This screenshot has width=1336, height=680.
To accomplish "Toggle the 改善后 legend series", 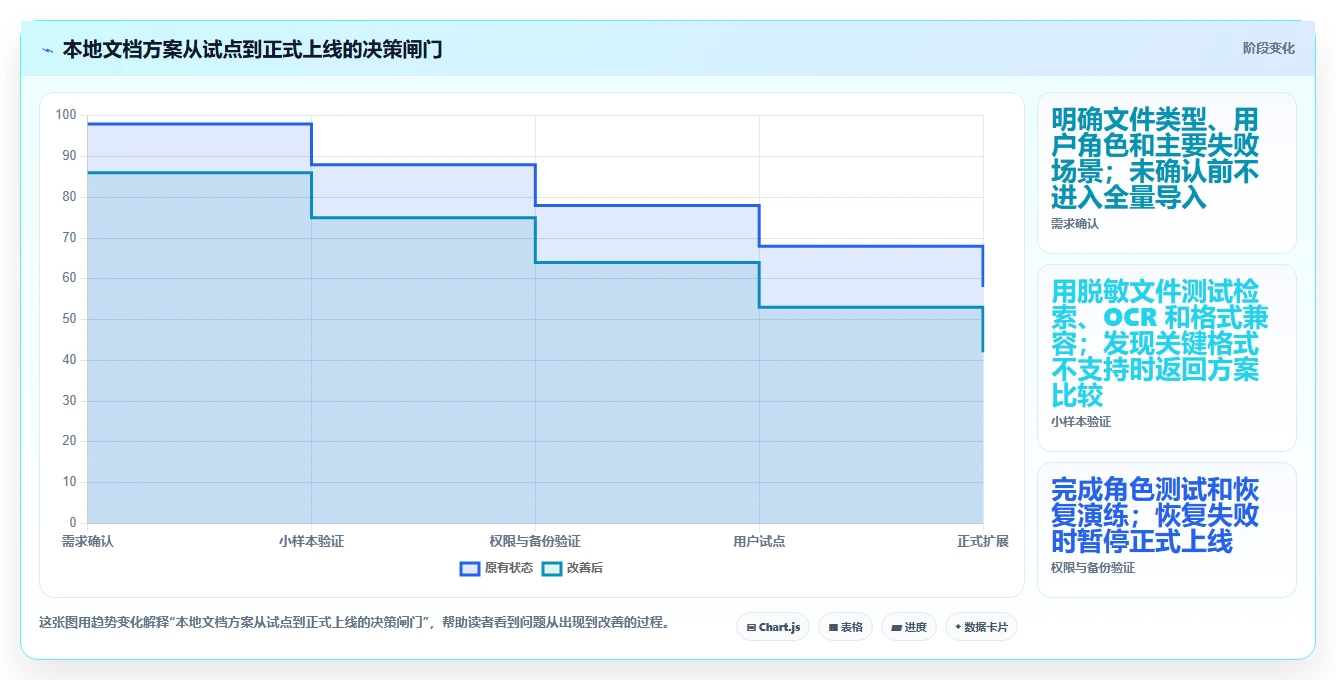I will (x=572, y=568).
